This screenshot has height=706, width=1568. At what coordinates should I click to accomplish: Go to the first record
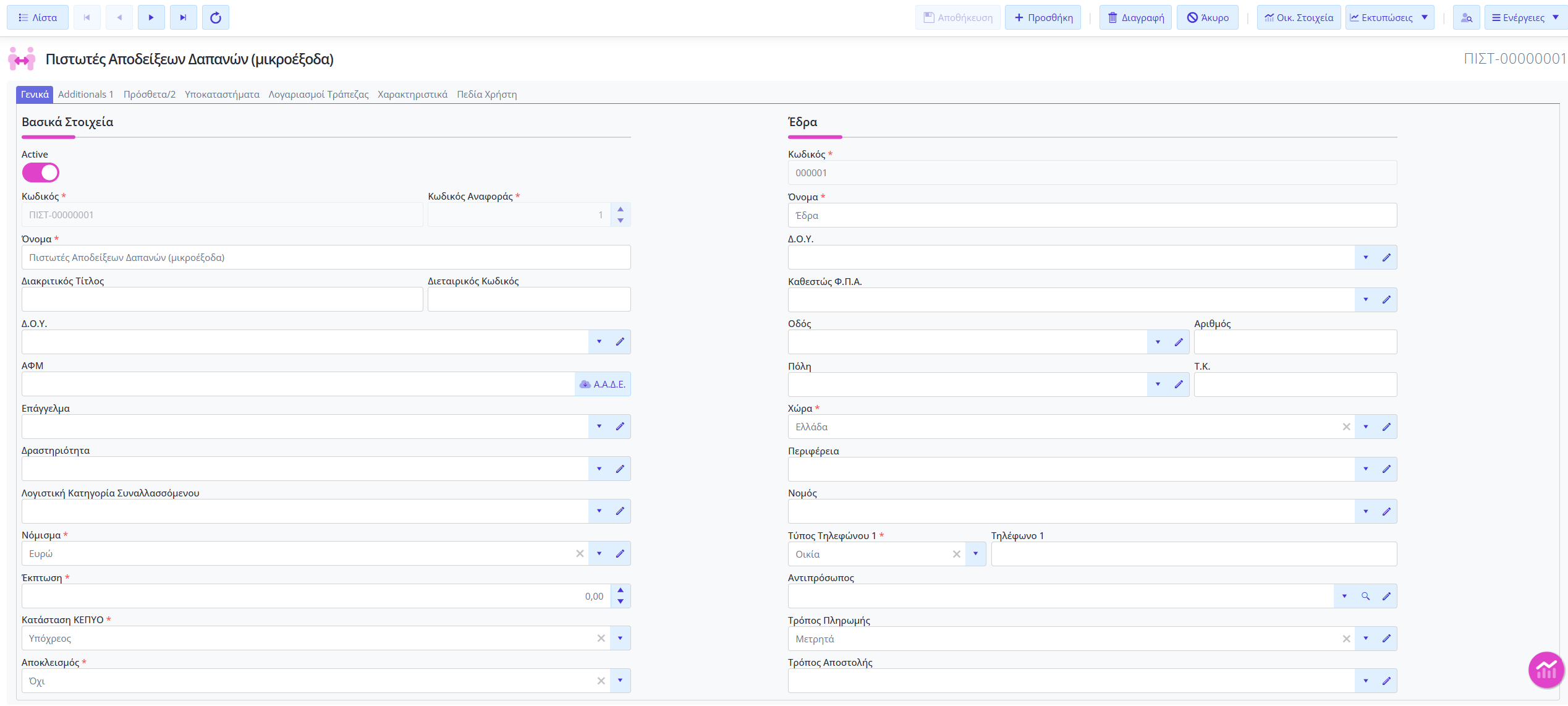pos(87,17)
